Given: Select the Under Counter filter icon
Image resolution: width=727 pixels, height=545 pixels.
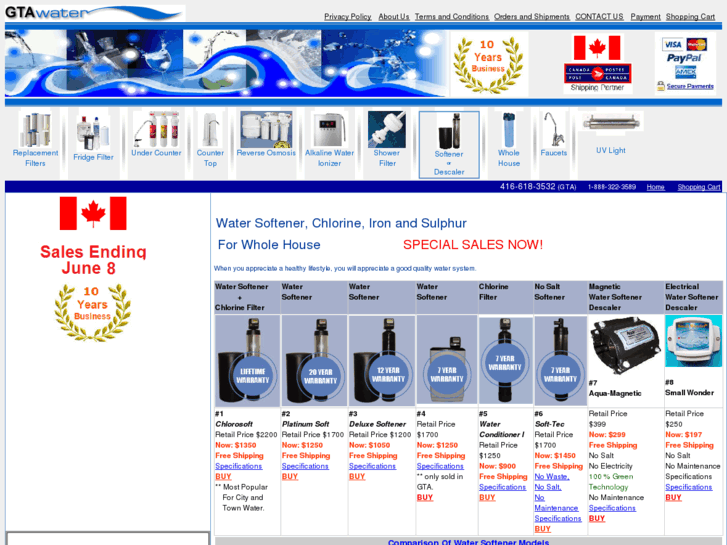Looking at the screenshot, I should pyautogui.click(x=156, y=129).
